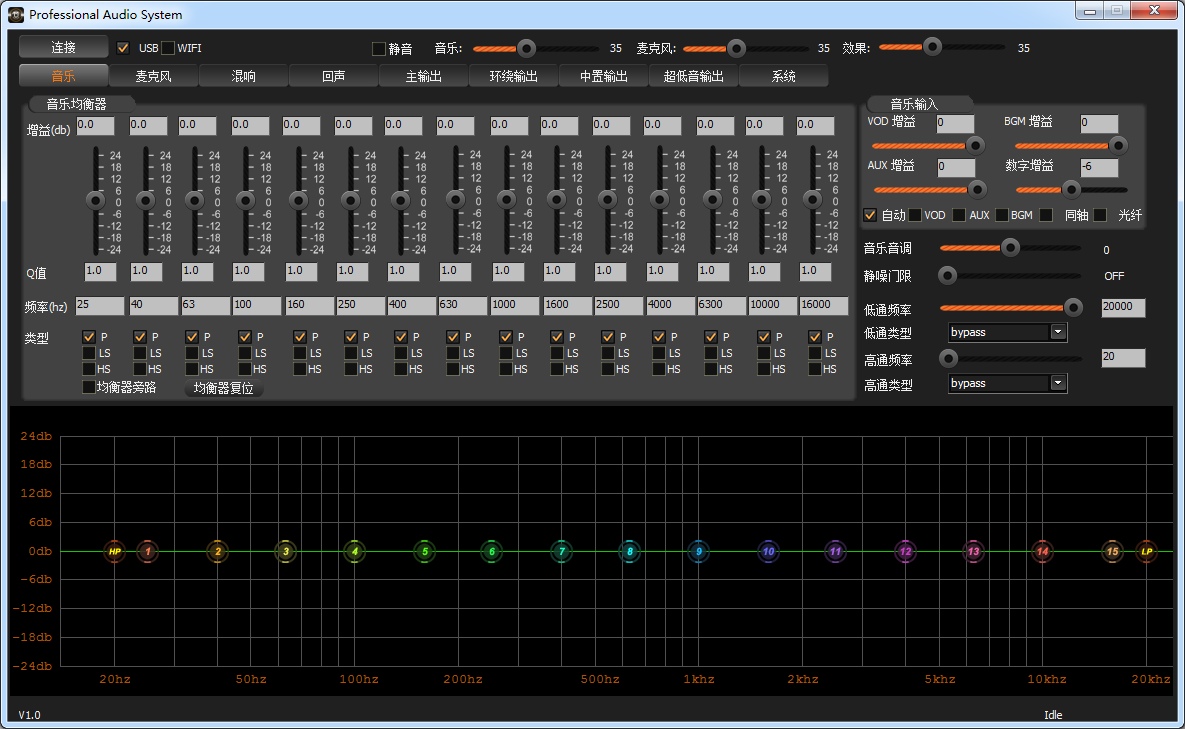Select the green band 5 graph node
1185x729 pixels.
[x=425, y=551]
